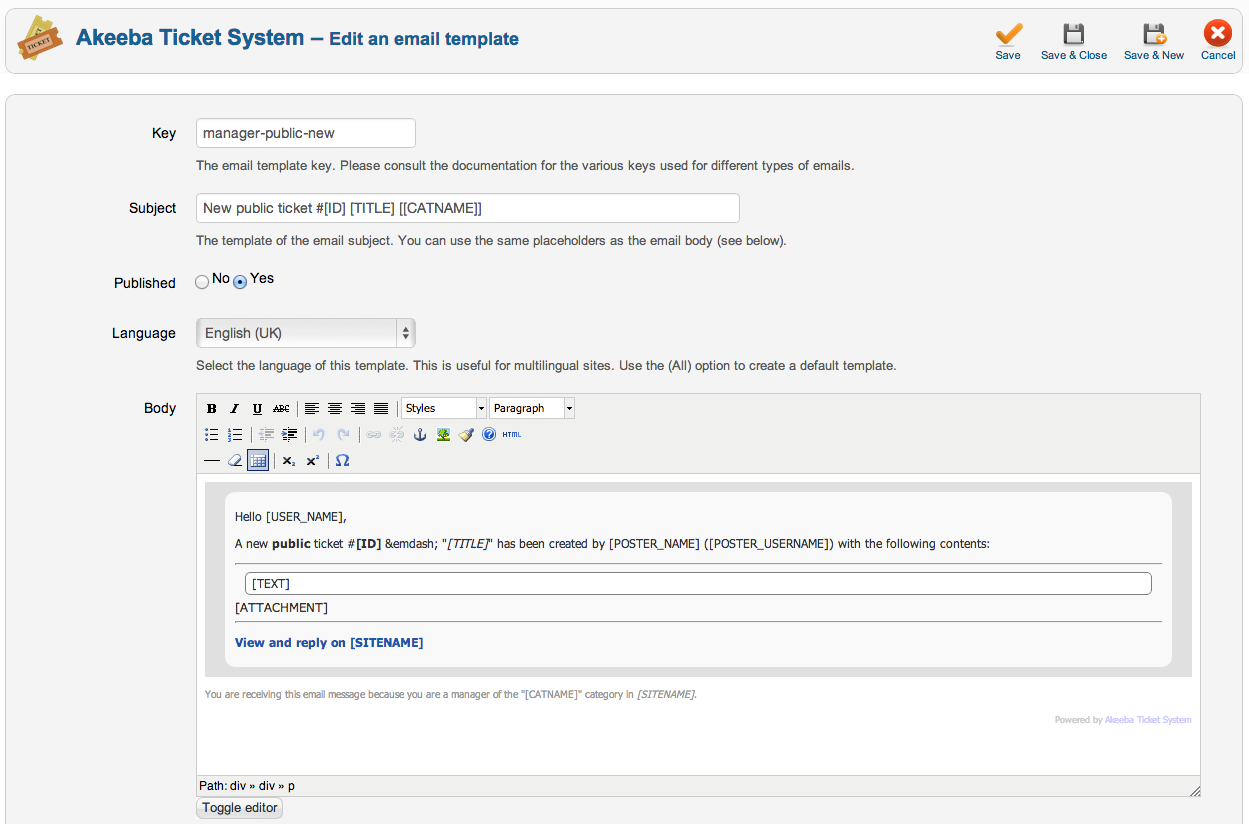The width and height of the screenshot is (1249, 824).
Task: Click Save & New in the toolbar
Action: tap(1154, 42)
